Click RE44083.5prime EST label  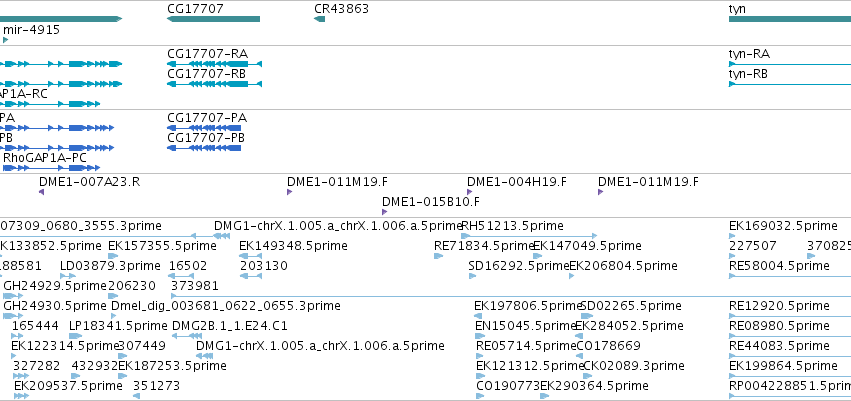(x=779, y=346)
